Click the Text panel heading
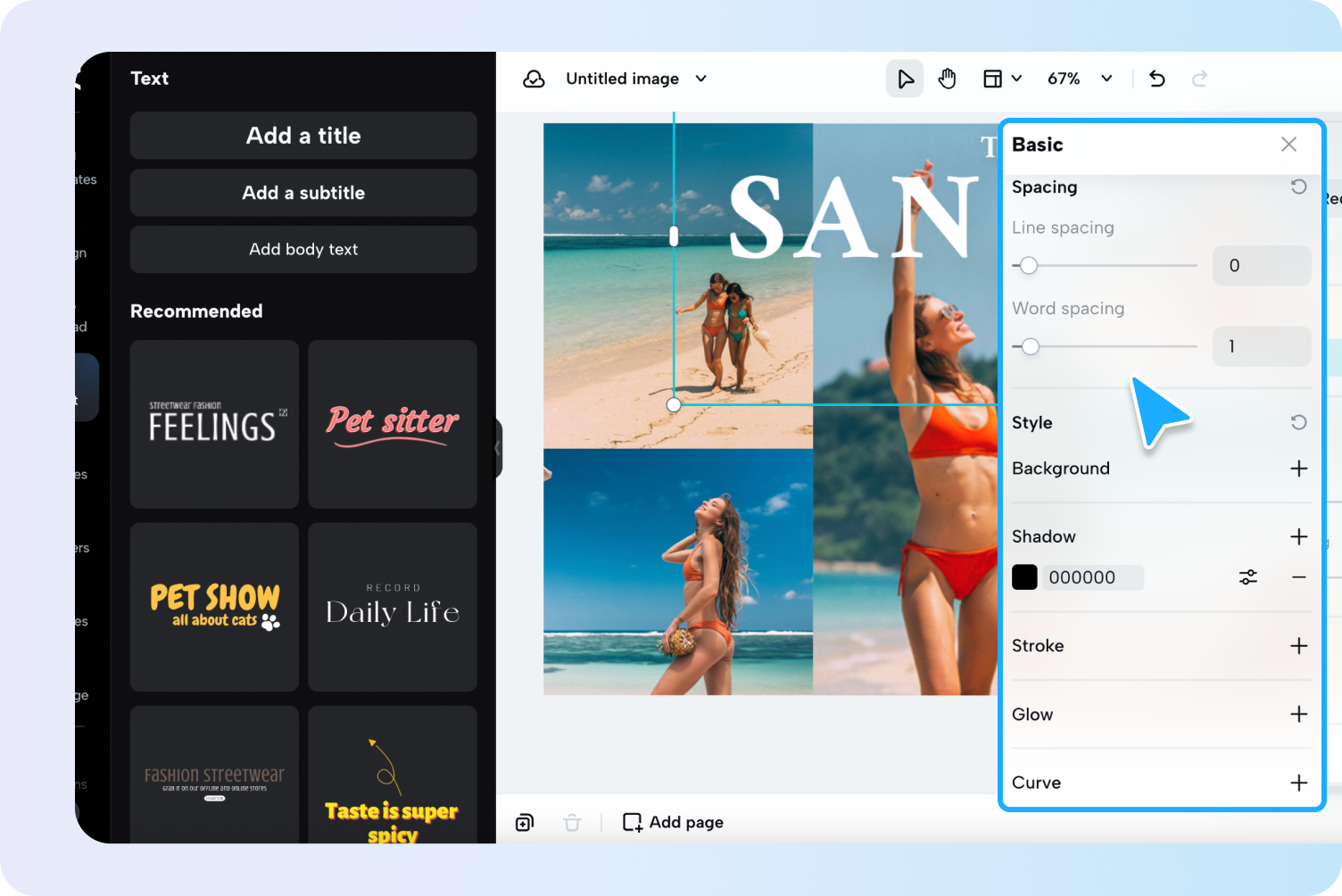The height and width of the screenshot is (896, 1342). [x=149, y=79]
